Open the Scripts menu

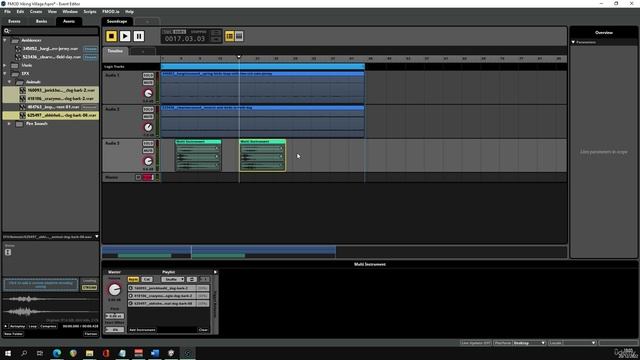point(90,12)
